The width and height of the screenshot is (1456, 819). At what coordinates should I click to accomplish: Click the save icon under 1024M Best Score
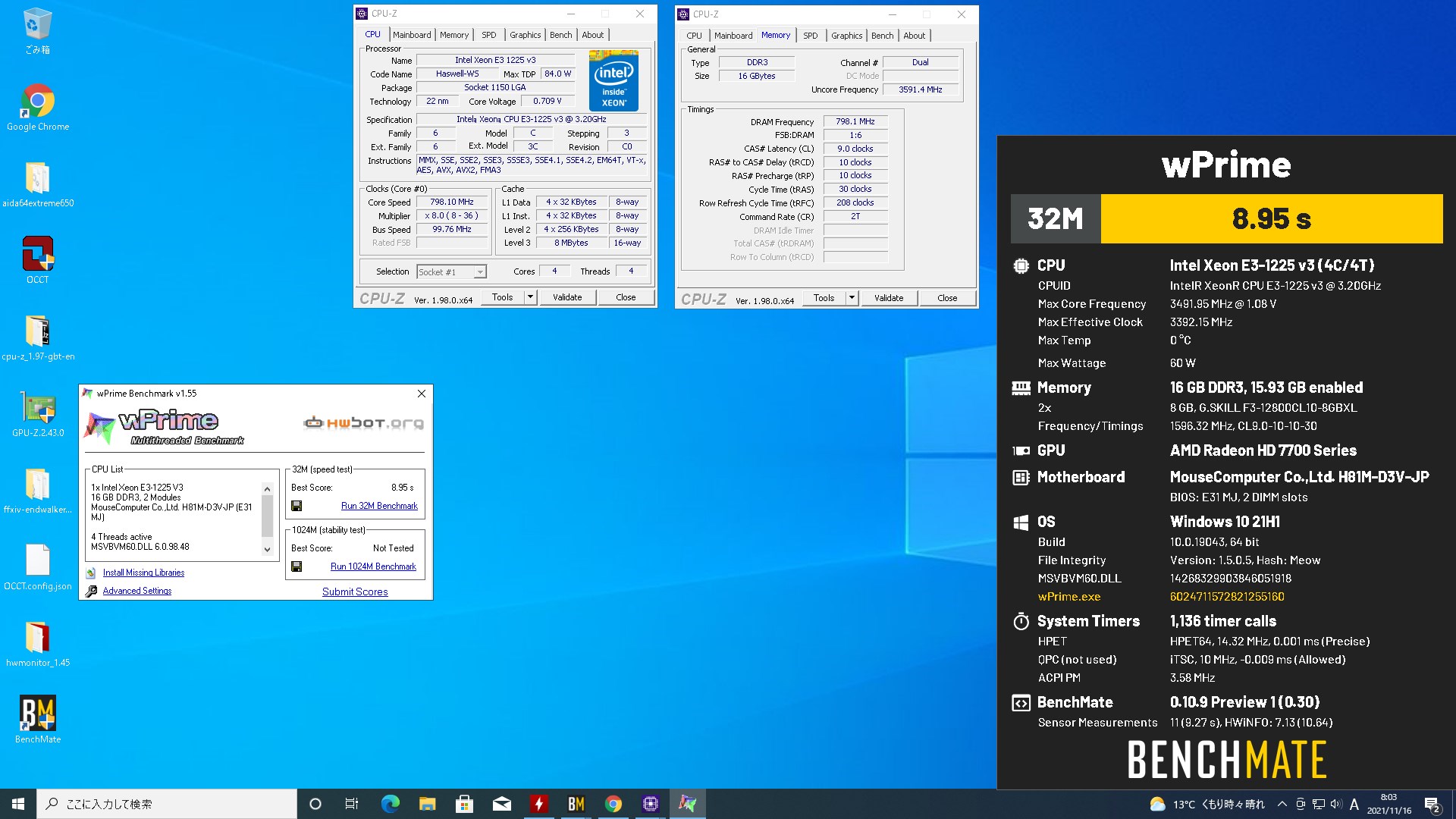pos(297,566)
